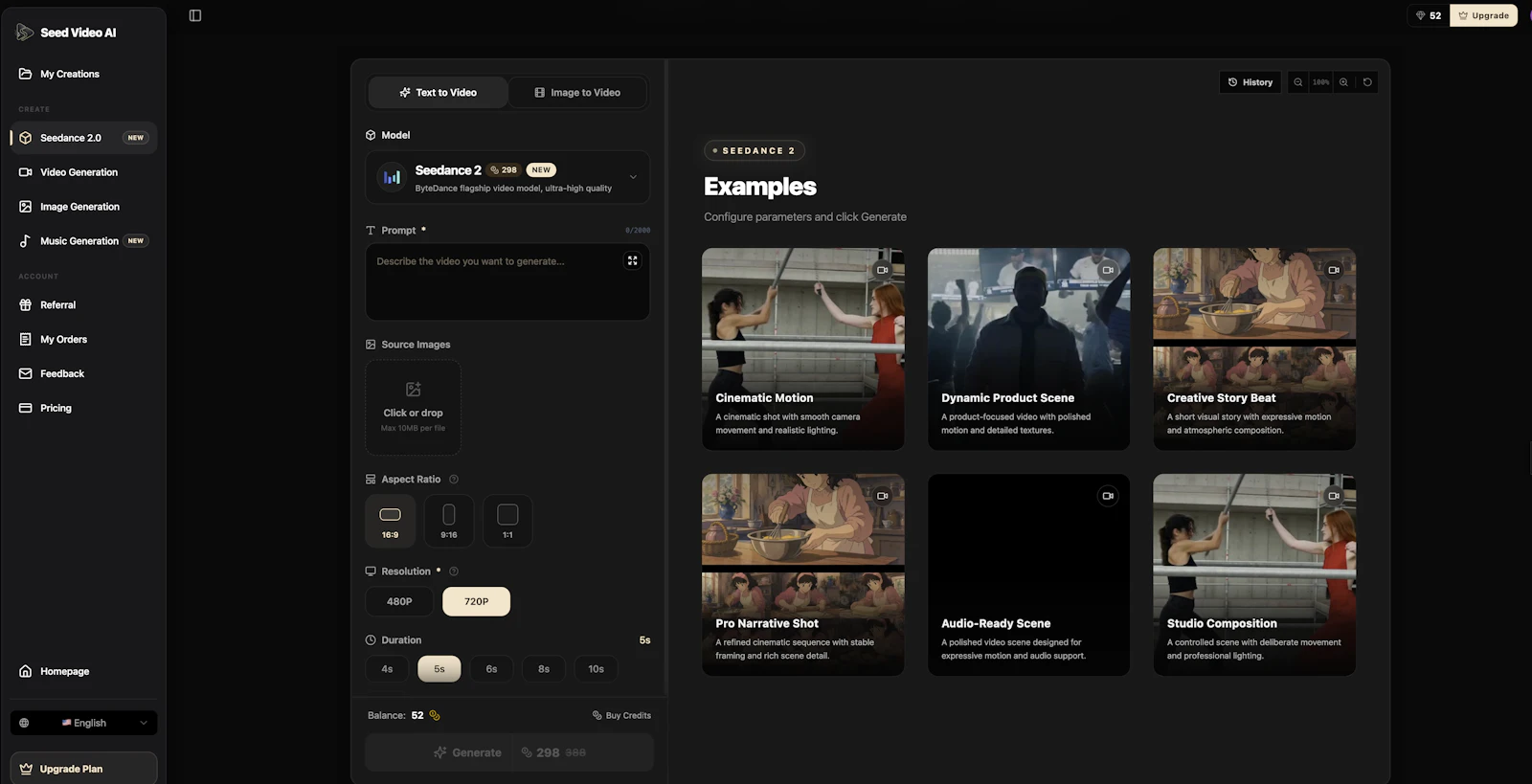Click the camera icon on Pro Narrative Shot
Viewport: 1532px width, 784px height.
(882, 496)
